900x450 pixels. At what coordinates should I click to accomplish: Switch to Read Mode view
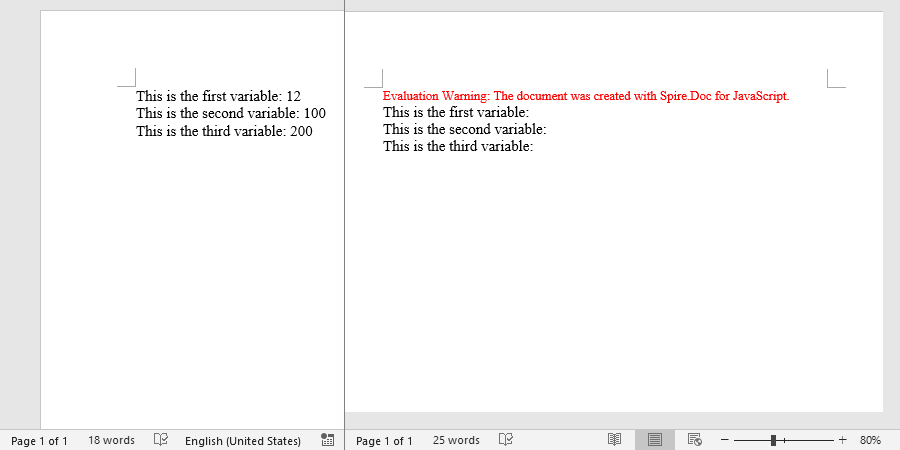coord(614,440)
